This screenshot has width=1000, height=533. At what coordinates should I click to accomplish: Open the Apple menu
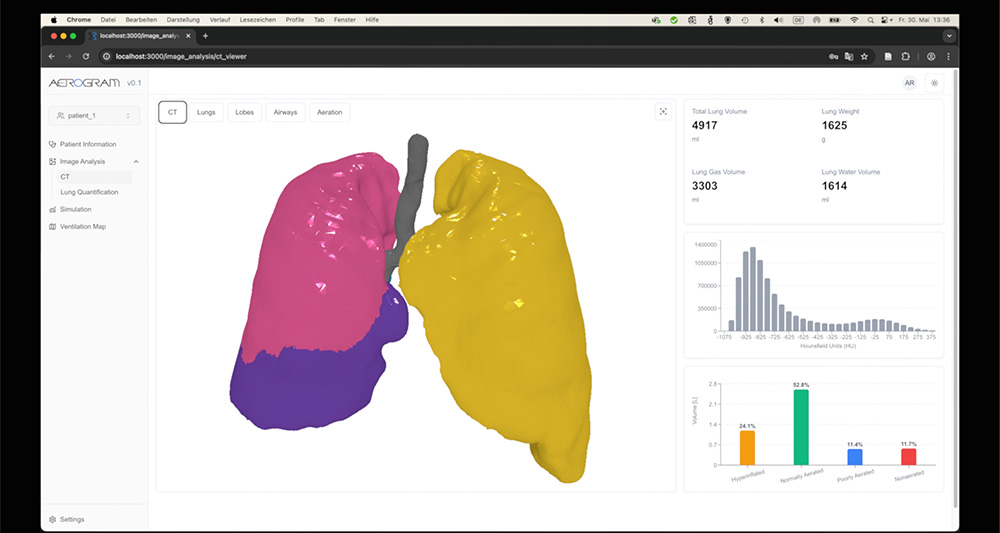pos(54,20)
